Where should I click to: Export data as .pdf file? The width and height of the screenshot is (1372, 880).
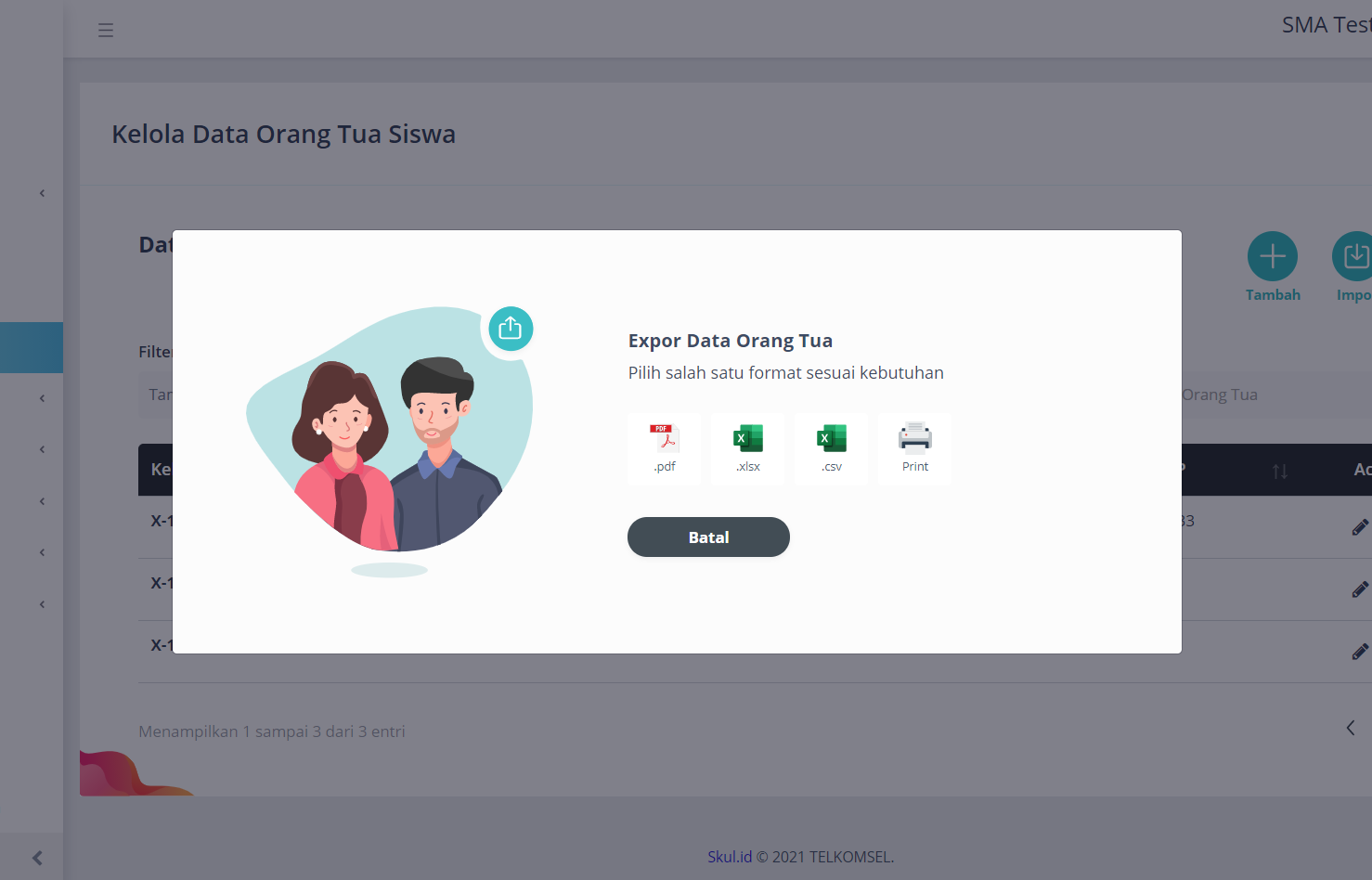tap(664, 448)
